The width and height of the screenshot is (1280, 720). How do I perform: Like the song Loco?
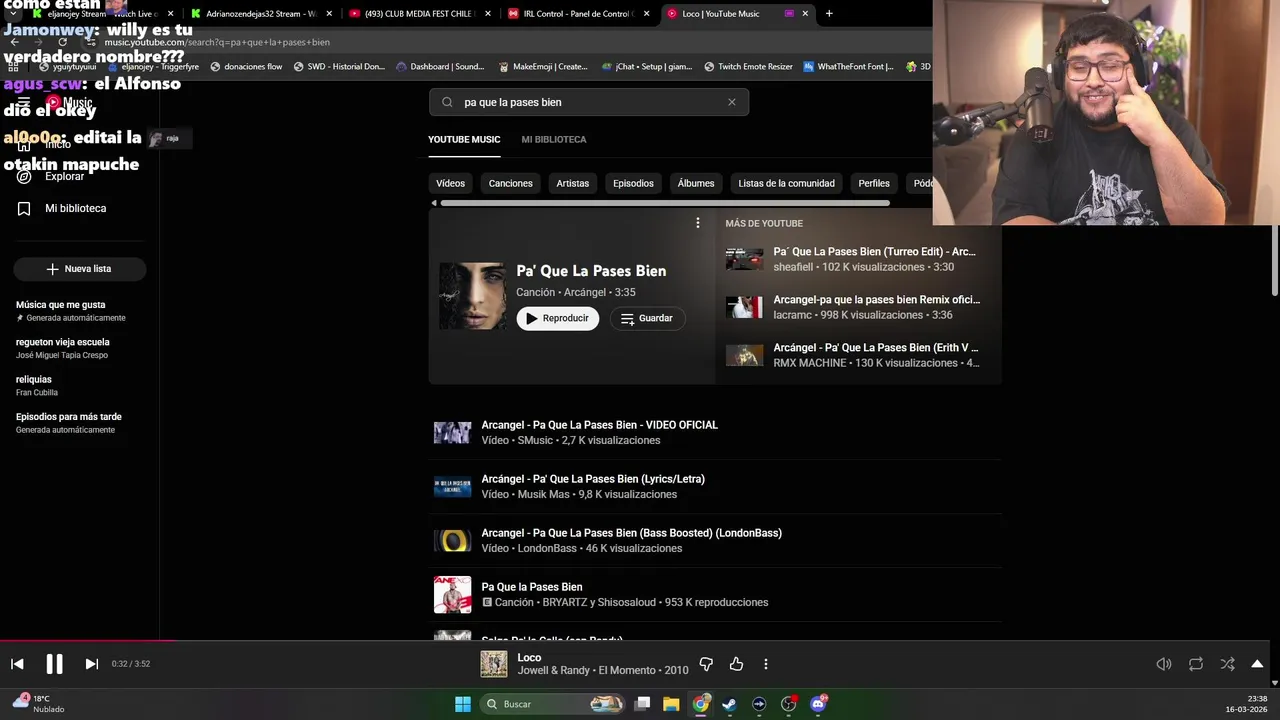coord(736,664)
